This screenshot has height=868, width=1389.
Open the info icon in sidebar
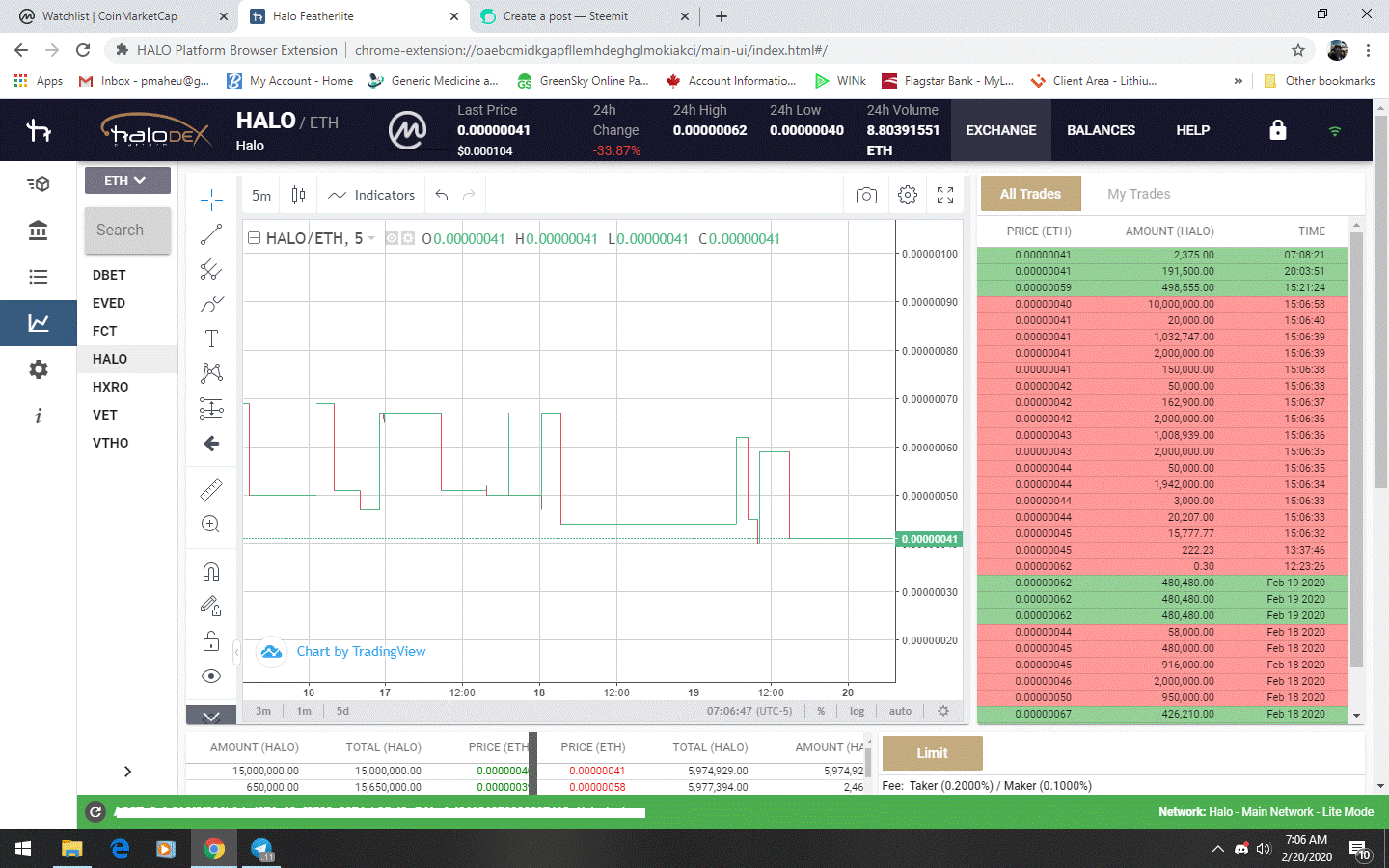pos(39,416)
